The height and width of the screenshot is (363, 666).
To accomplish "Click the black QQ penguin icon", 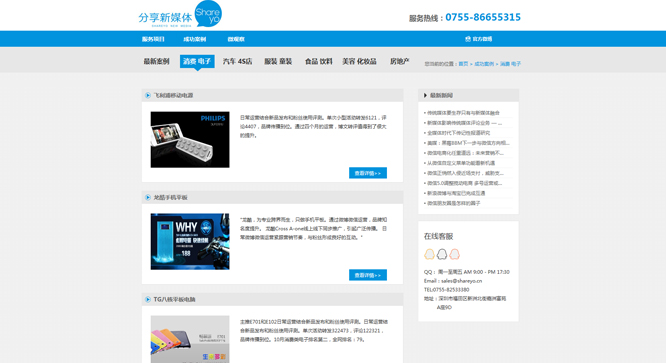I will pos(442,254).
